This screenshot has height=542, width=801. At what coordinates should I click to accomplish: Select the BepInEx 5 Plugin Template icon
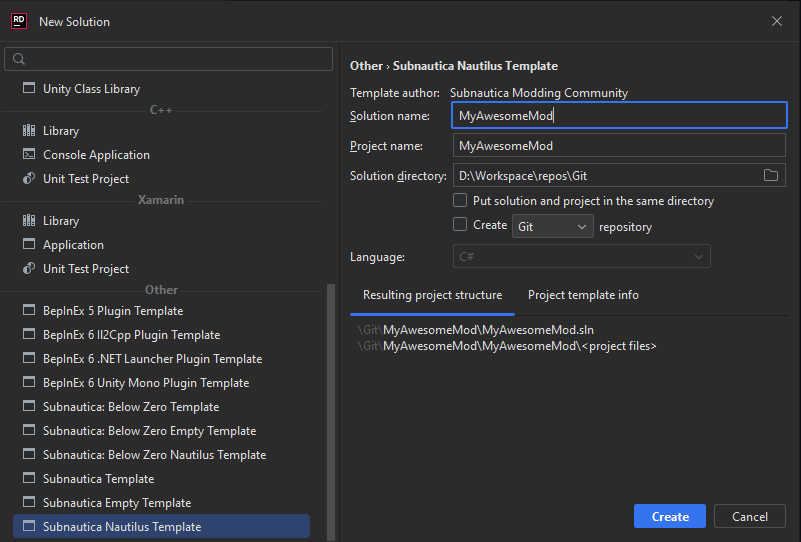28,311
